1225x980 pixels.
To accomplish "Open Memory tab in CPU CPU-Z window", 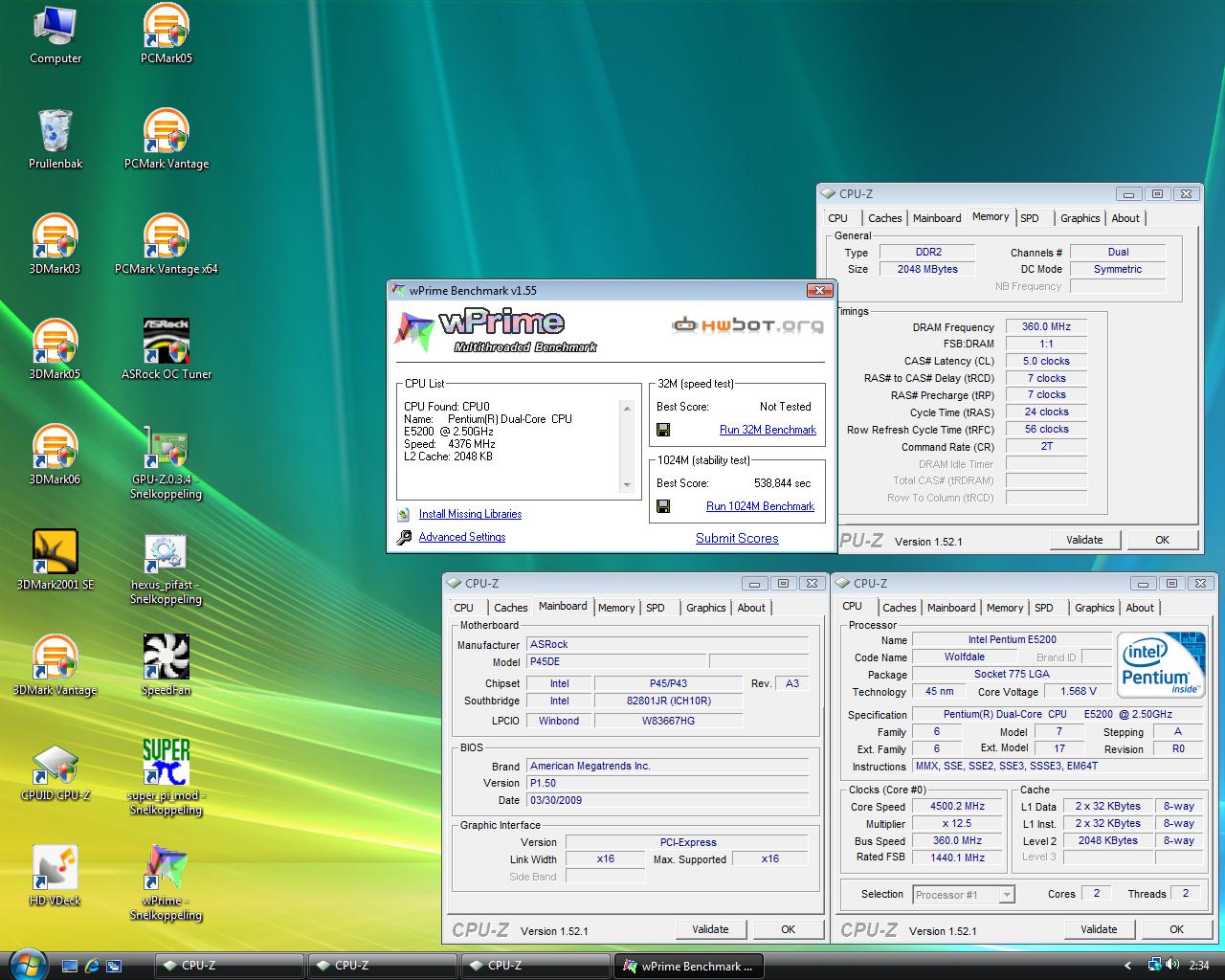I will [x=1005, y=608].
